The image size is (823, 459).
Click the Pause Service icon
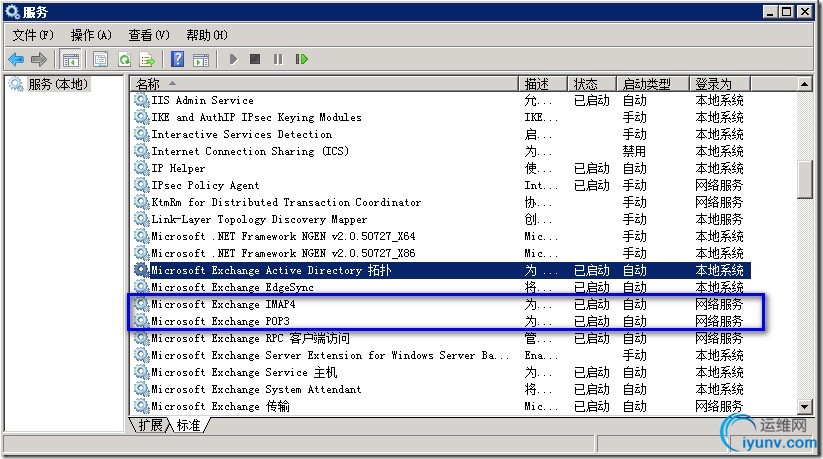[x=278, y=59]
